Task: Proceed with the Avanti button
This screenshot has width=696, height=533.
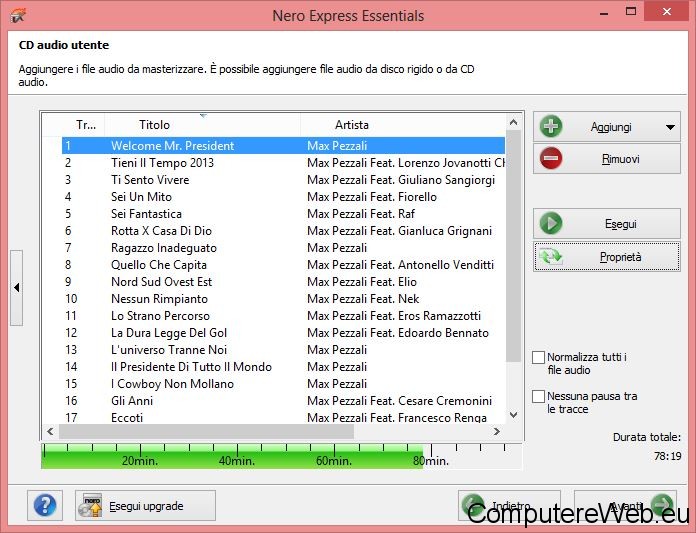Action: tap(625, 505)
